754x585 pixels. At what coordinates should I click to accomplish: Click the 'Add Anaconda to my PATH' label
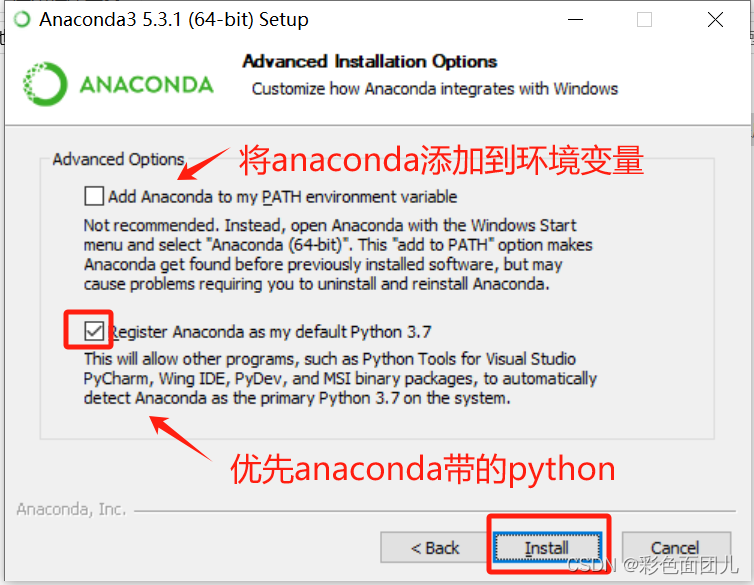tap(283, 197)
